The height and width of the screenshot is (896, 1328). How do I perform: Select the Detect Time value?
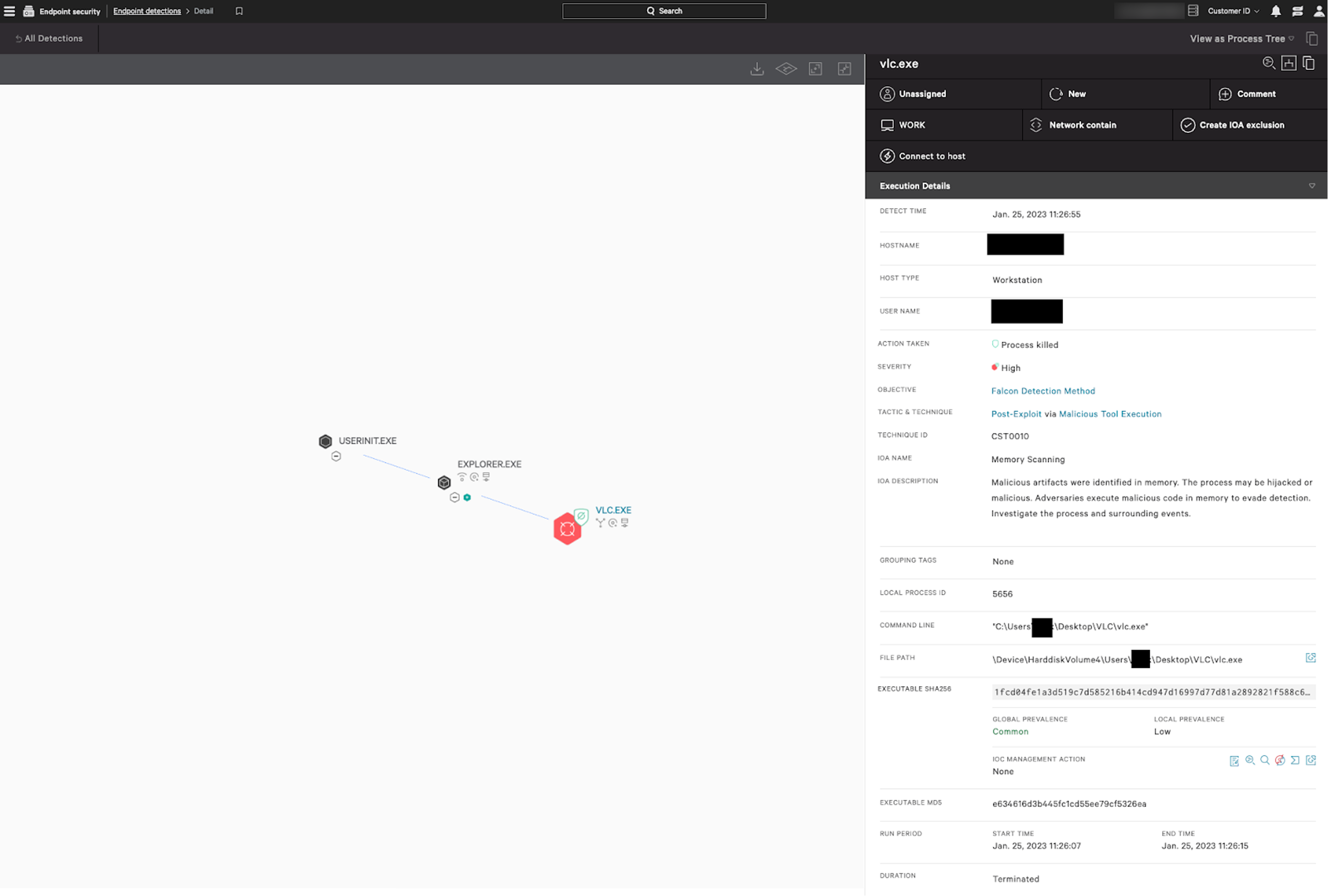pos(1036,215)
